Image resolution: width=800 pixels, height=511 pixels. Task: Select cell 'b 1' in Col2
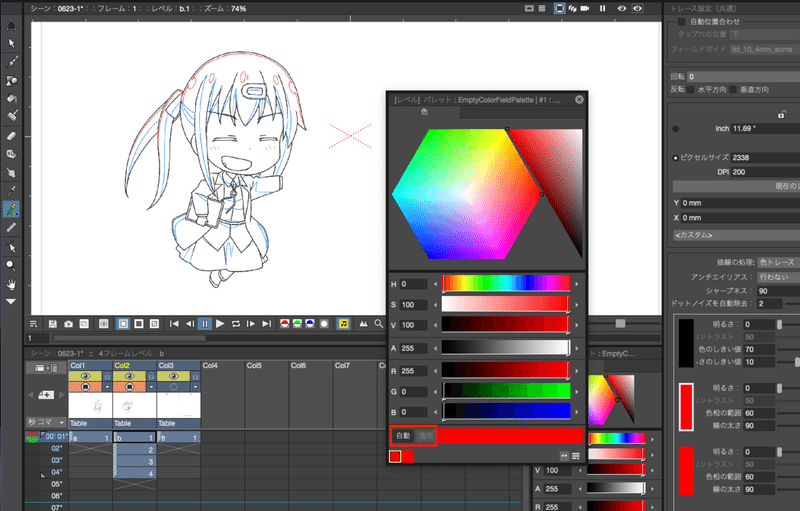[x=134, y=438]
